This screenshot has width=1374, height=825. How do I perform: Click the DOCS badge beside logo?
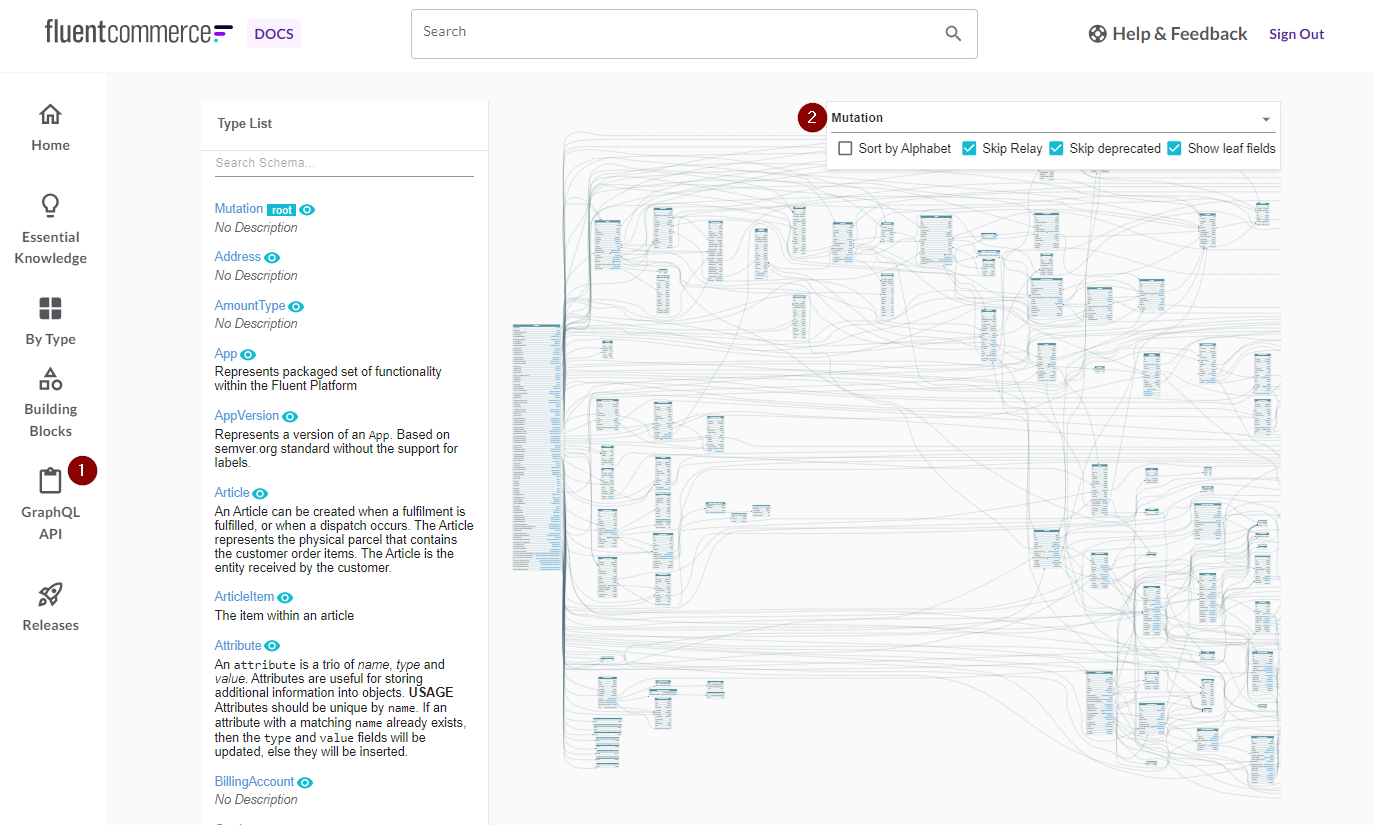point(273,33)
